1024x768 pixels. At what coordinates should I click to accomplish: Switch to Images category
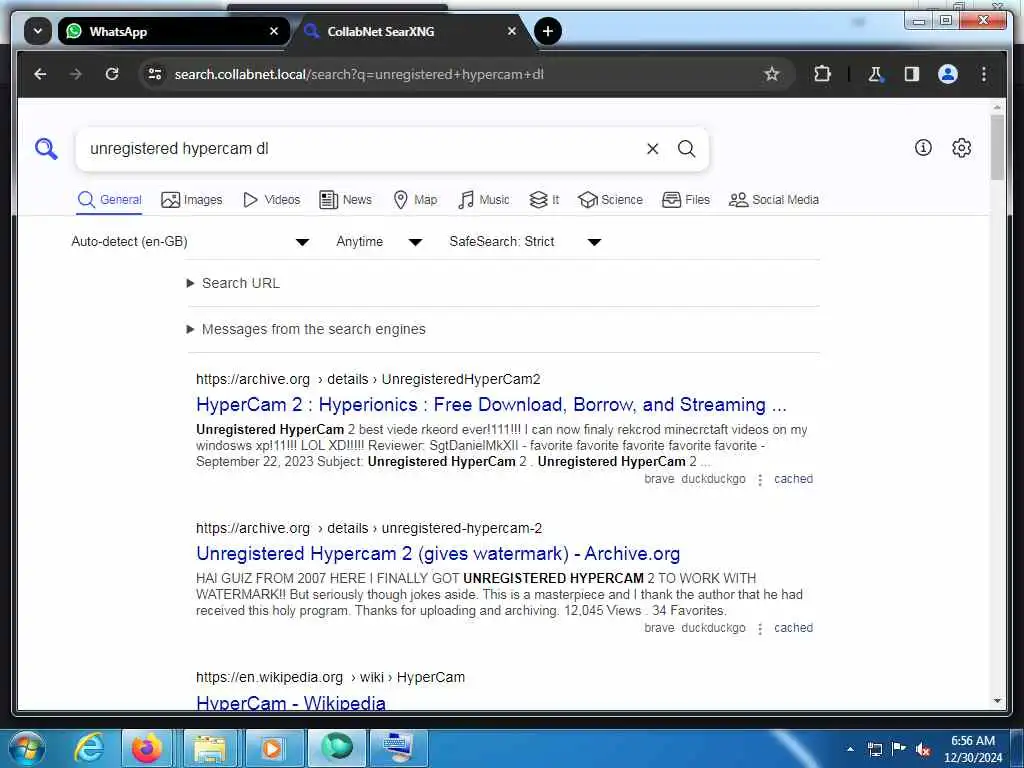[192, 200]
